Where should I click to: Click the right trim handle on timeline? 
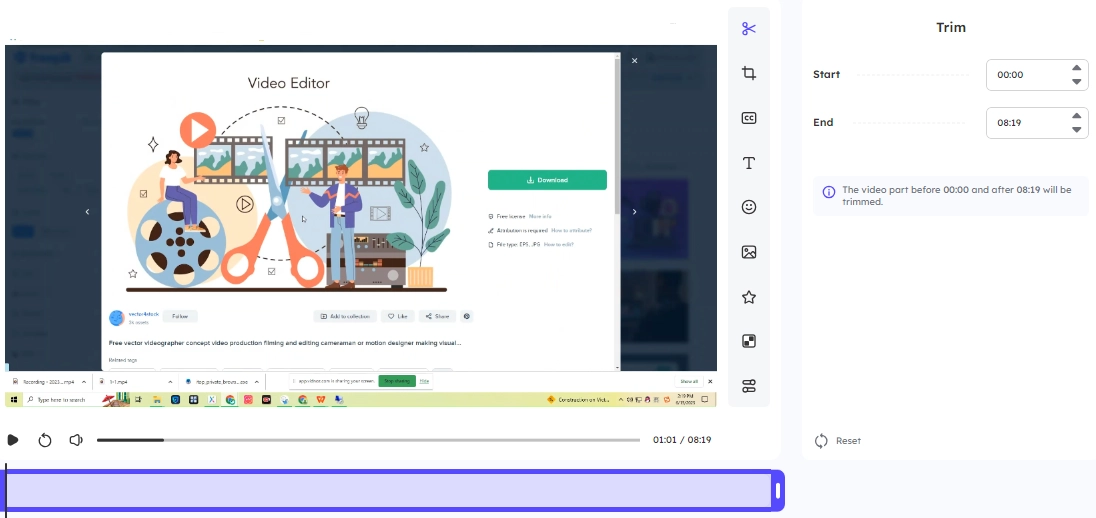[778, 491]
